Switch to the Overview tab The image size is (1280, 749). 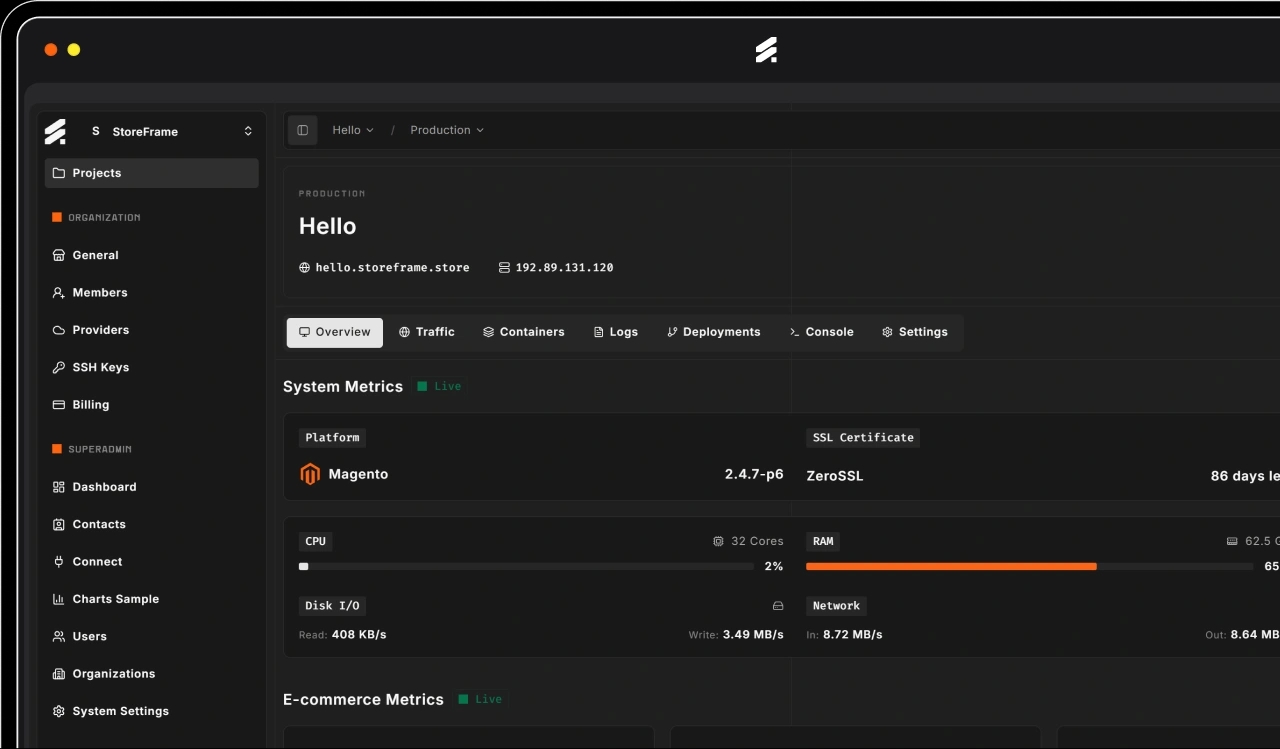[x=335, y=332]
